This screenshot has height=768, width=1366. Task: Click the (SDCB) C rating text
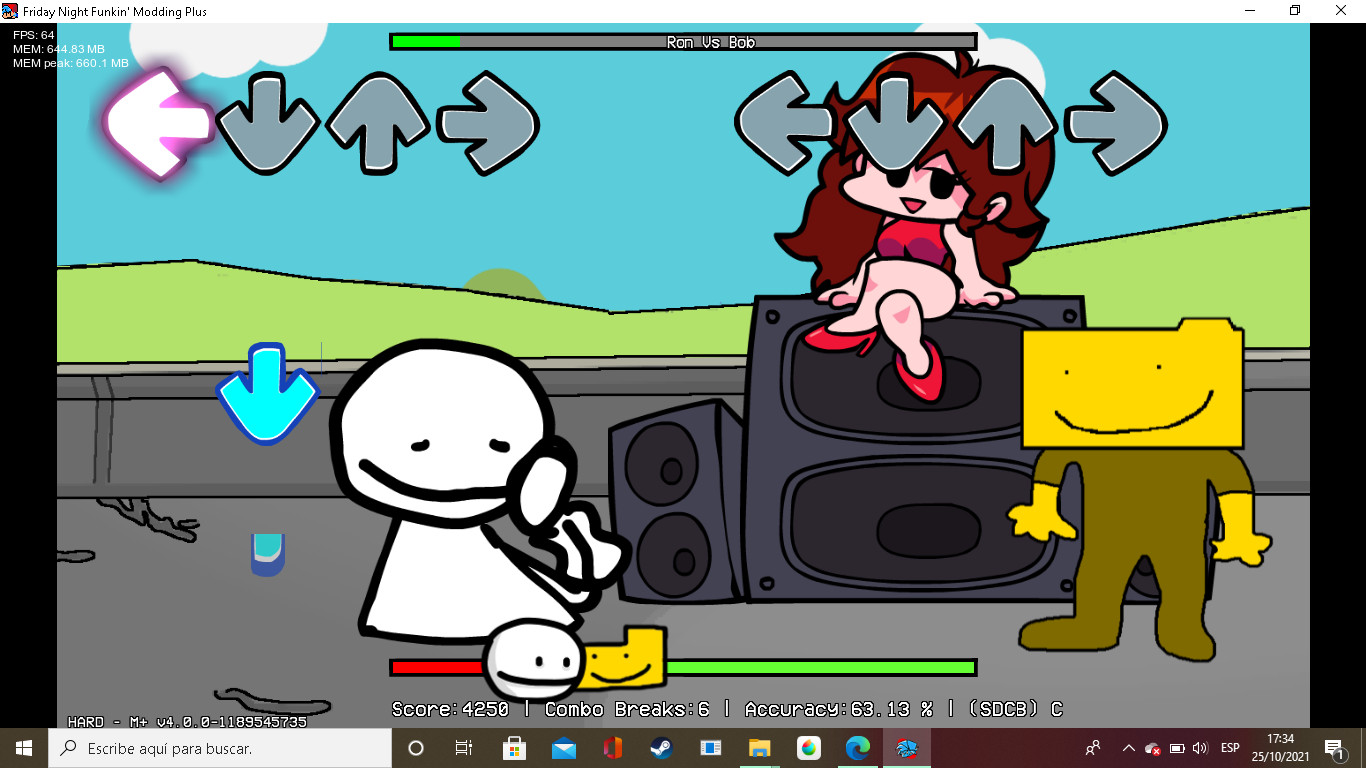coord(1015,709)
